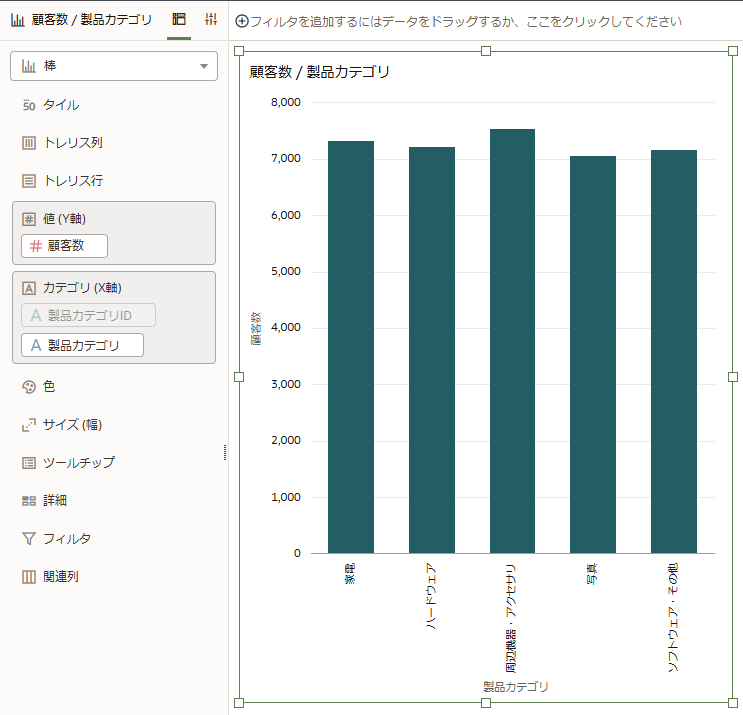Click the 家電 bar in chart
This screenshot has width=743, height=715.
[x=351, y=347]
